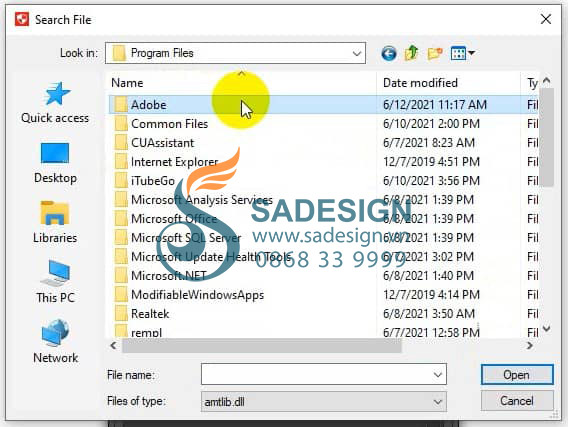Open Quick access in the sidebar

click(x=55, y=103)
